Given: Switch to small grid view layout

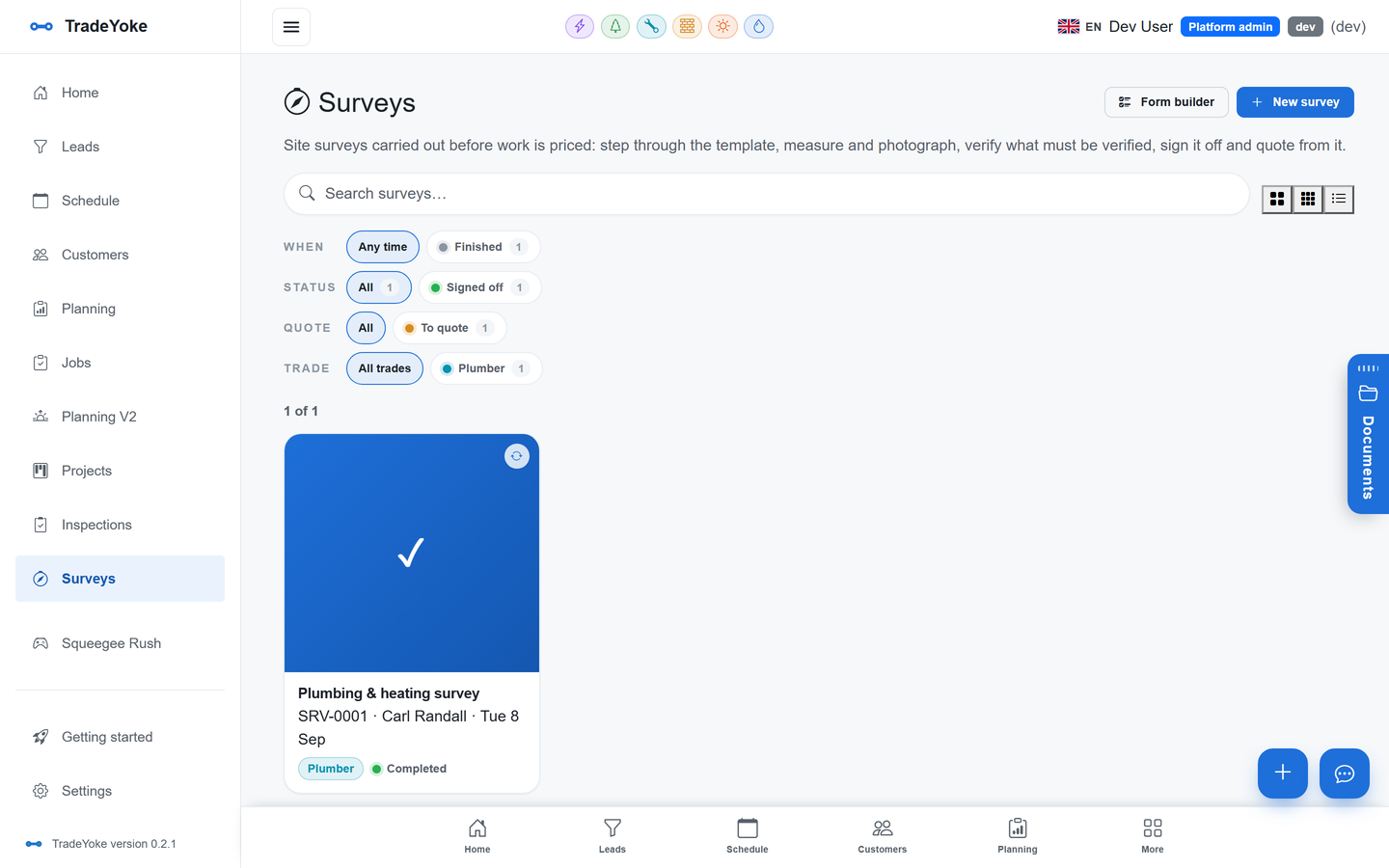Looking at the screenshot, I should tap(1308, 199).
